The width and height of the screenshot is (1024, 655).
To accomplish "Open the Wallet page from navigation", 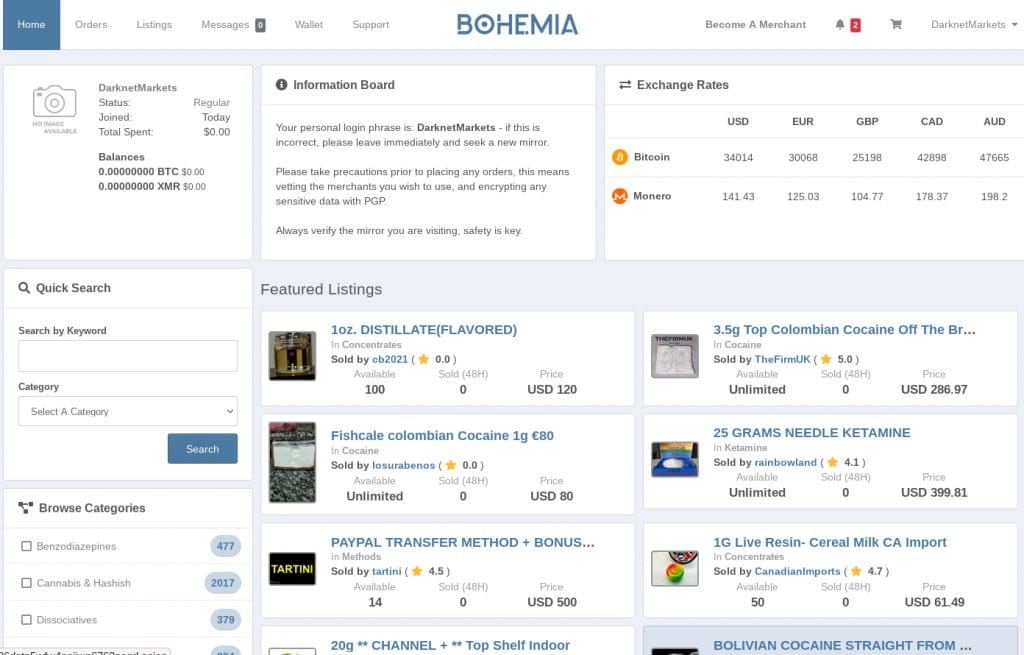I will (309, 25).
